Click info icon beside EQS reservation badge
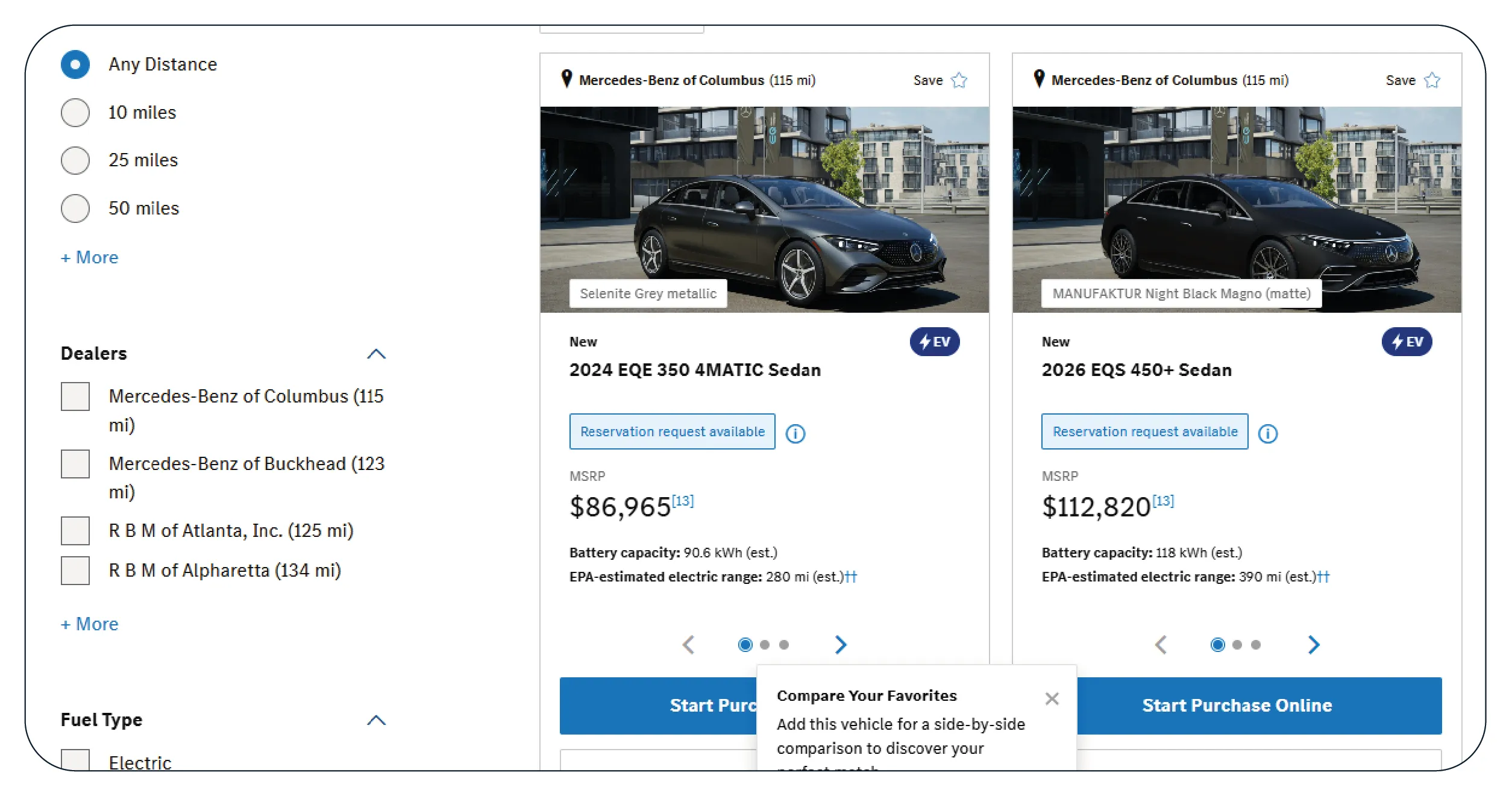Screen dimensions: 1512x796 point(1268,433)
